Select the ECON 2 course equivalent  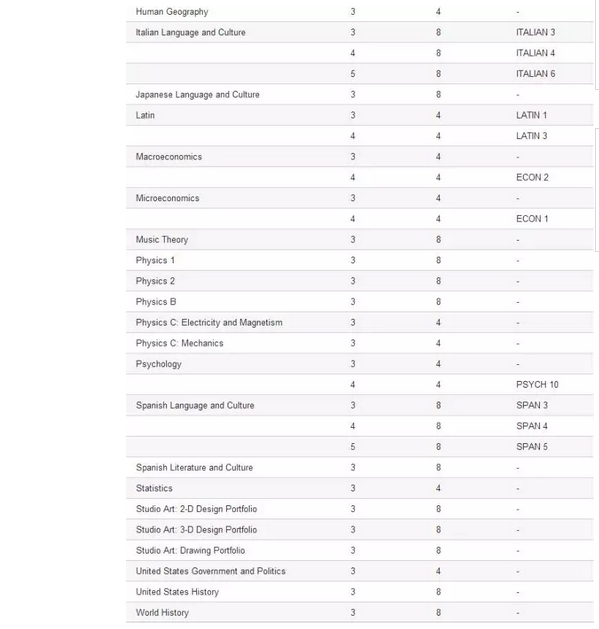click(532, 177)
